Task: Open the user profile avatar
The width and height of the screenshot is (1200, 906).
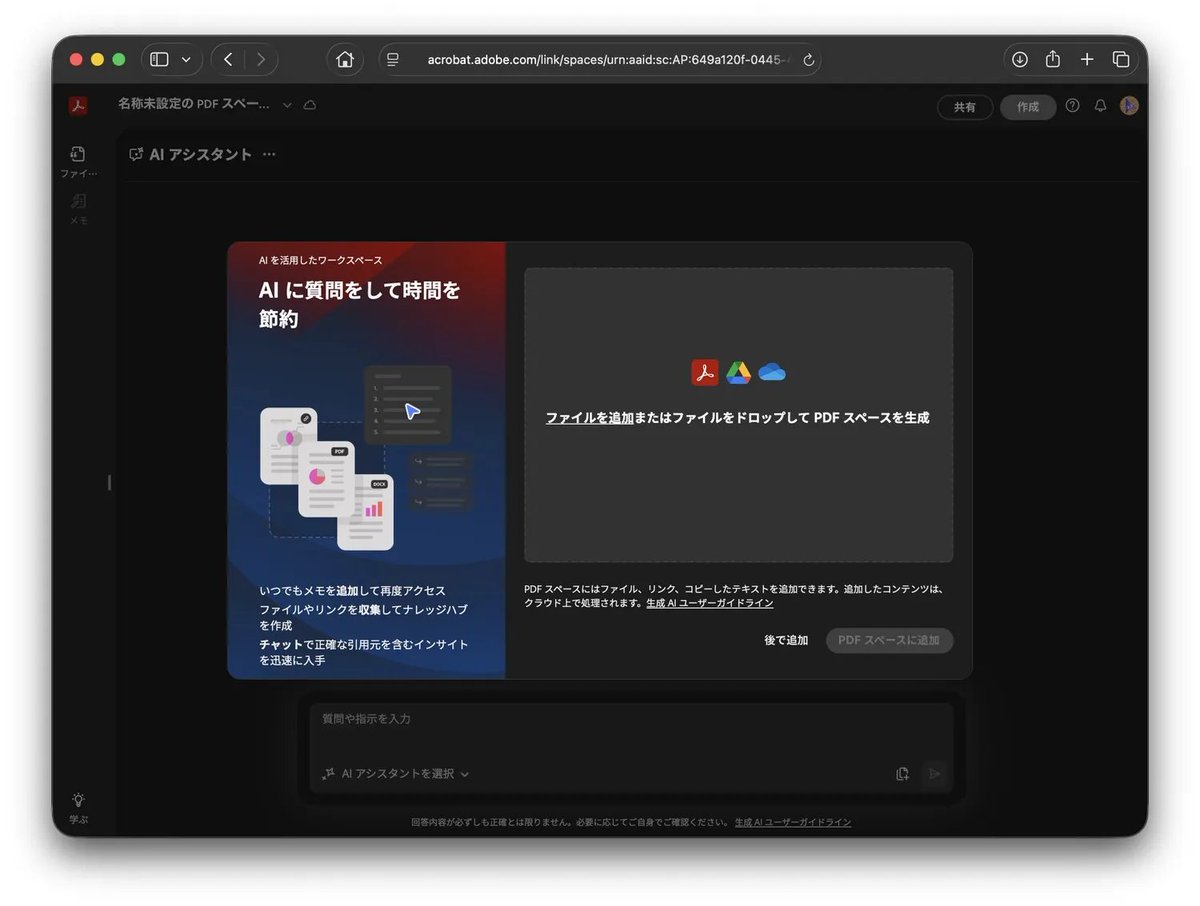Action: [1129, 105]
